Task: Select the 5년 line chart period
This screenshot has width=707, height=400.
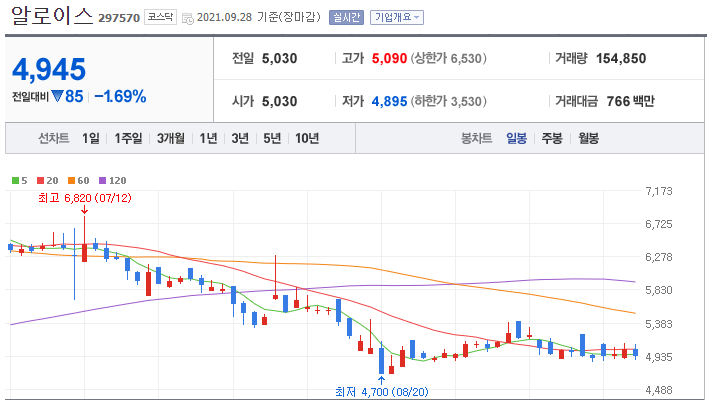Action: point(272,138)
